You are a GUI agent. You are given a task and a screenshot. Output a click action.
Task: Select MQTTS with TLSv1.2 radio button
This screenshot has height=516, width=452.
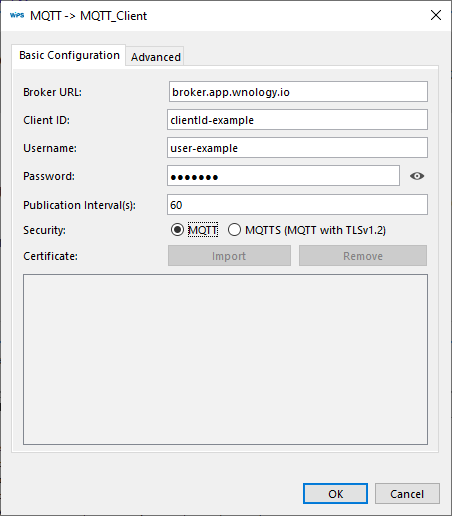(x=234, y=230)
